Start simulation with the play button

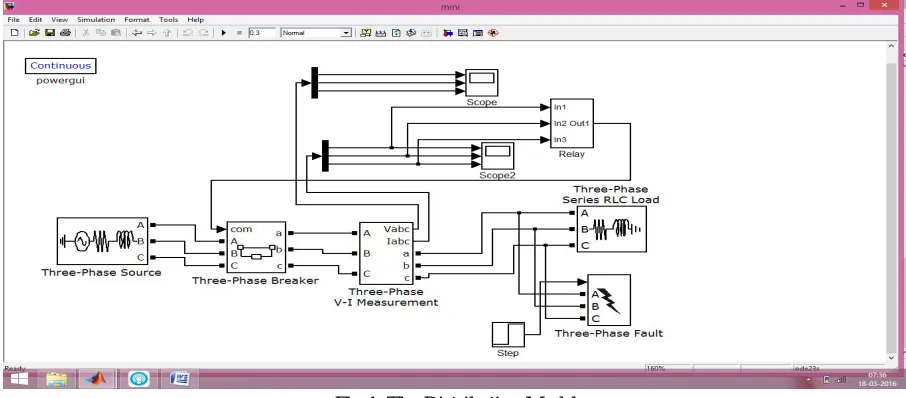coord(224,33)
